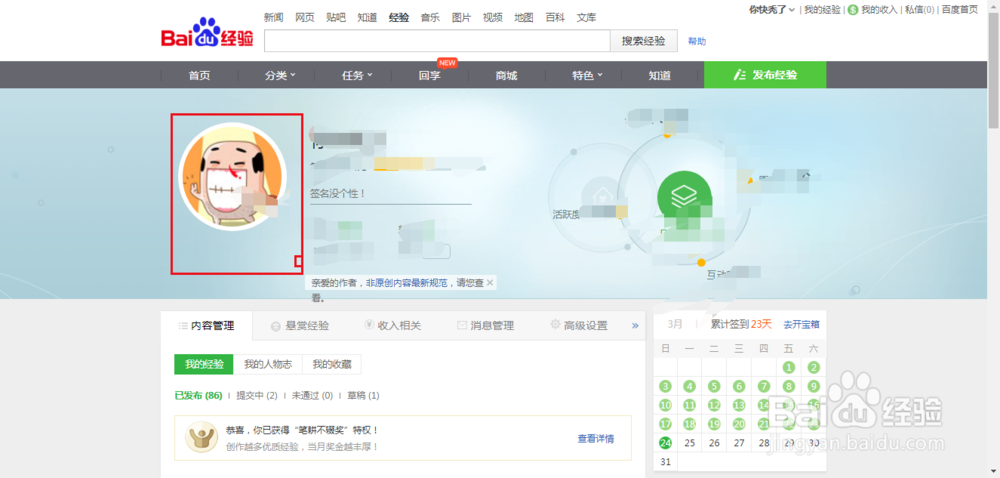The height and width of the screenshot is (478, 1000).
Task: Filter by 已发布 (86)
Action: pyautogui.click(x=198, y=396)
